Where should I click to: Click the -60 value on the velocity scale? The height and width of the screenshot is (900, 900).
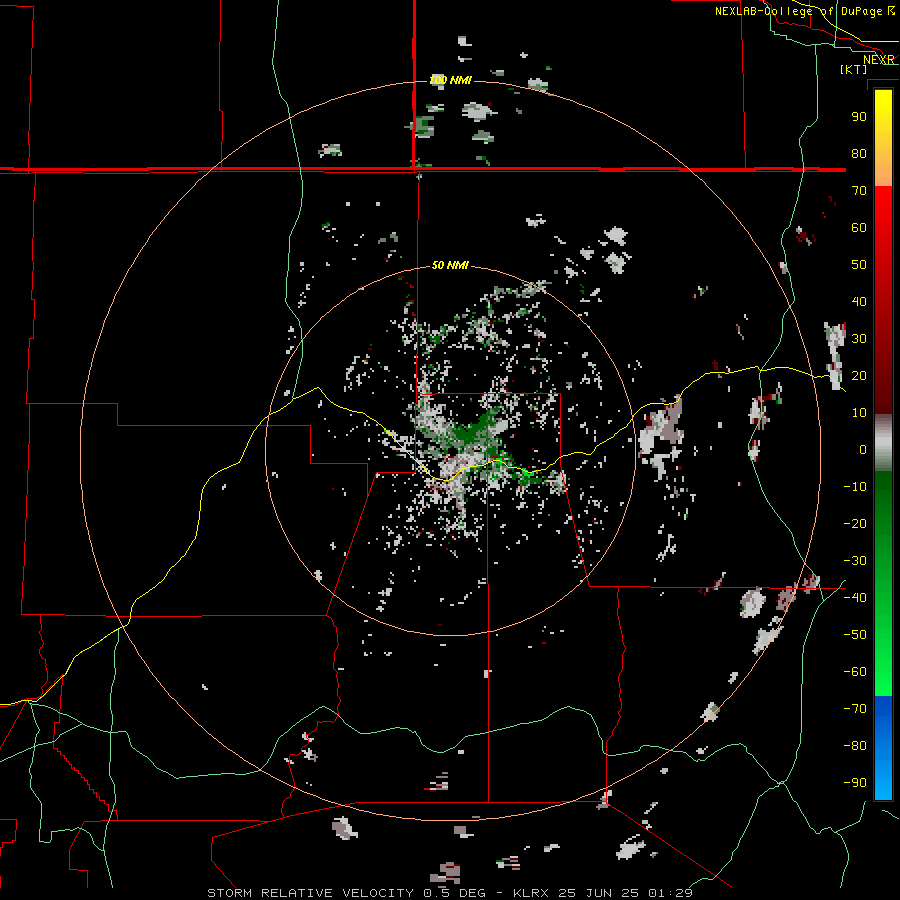tap(855, 672)
